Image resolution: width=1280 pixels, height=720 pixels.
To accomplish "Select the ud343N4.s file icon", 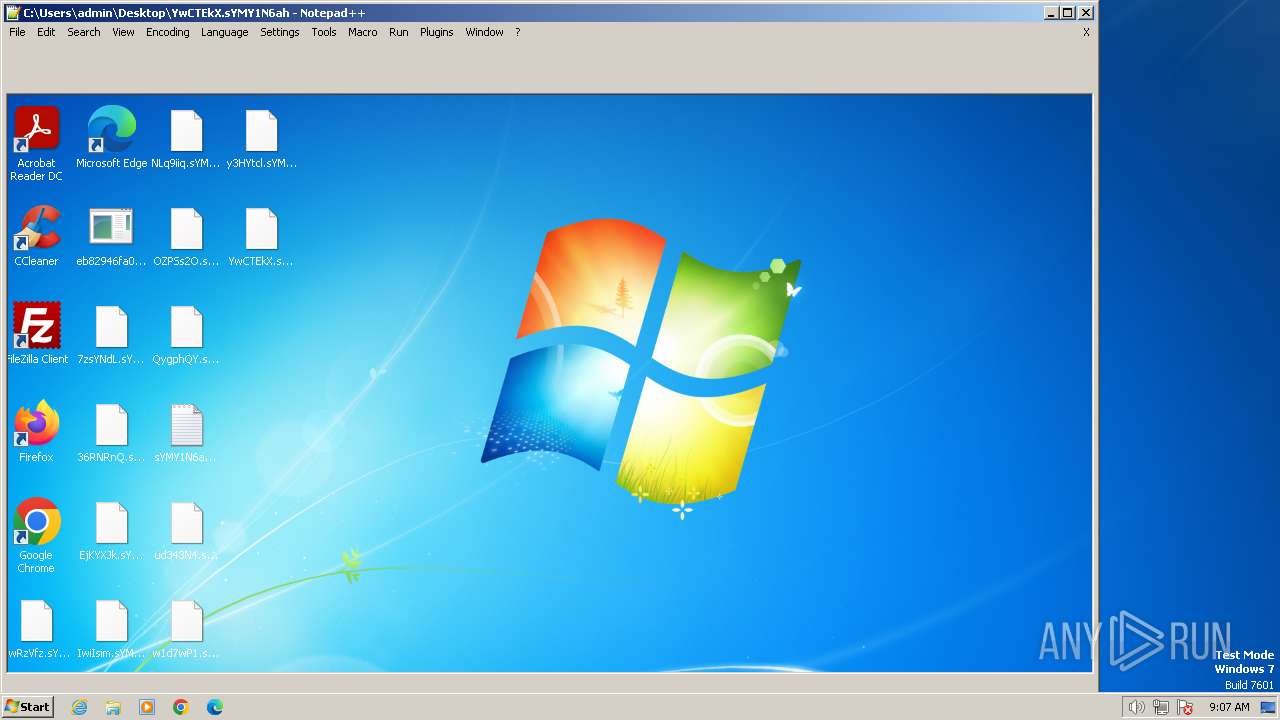I will tap(186, 530).
